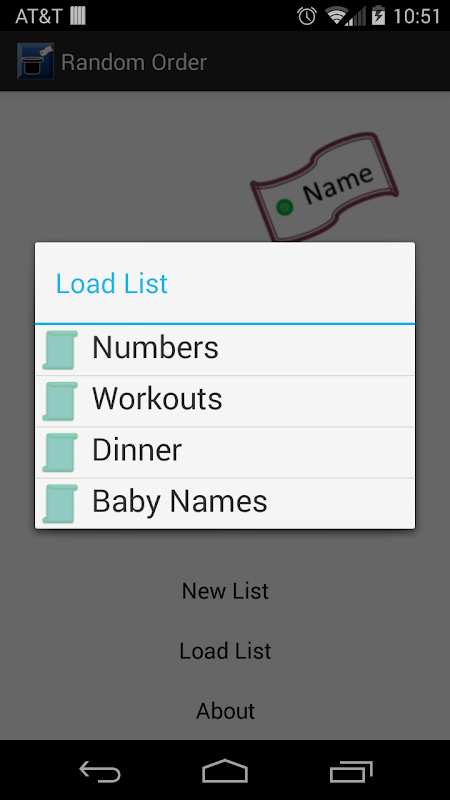Tap the scroll icon beside Numbers
The width and height of the screenshot is (450, 800).
[x=60, y=350]
